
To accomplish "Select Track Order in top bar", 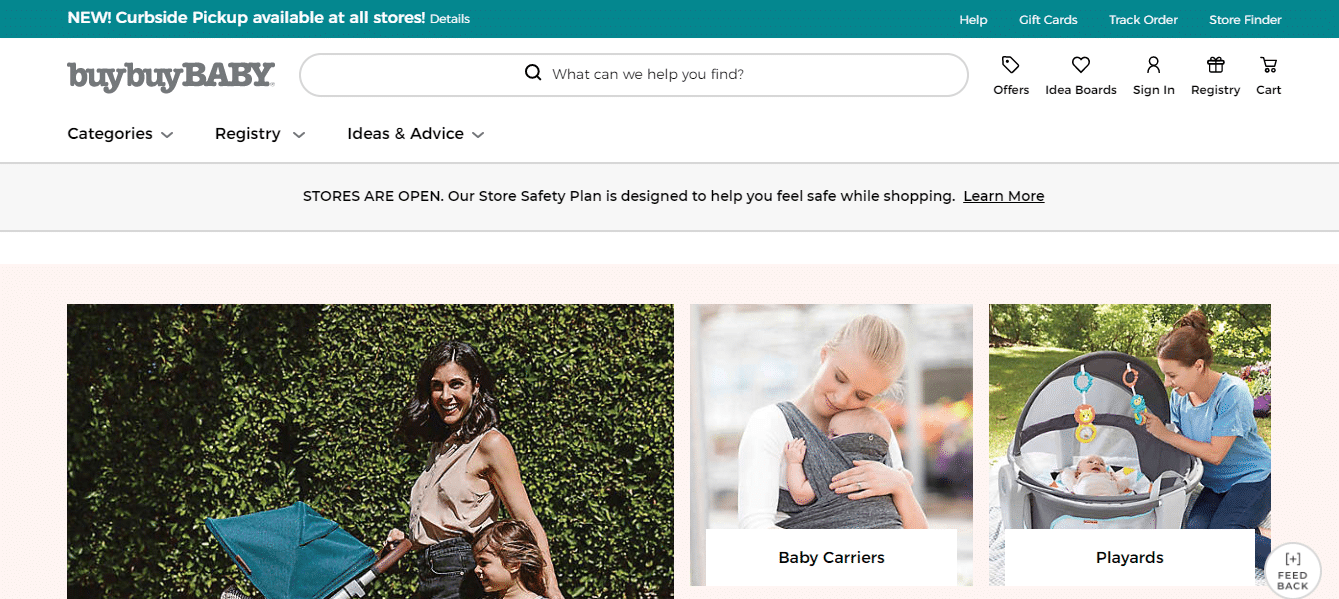I will (1143, 20).
